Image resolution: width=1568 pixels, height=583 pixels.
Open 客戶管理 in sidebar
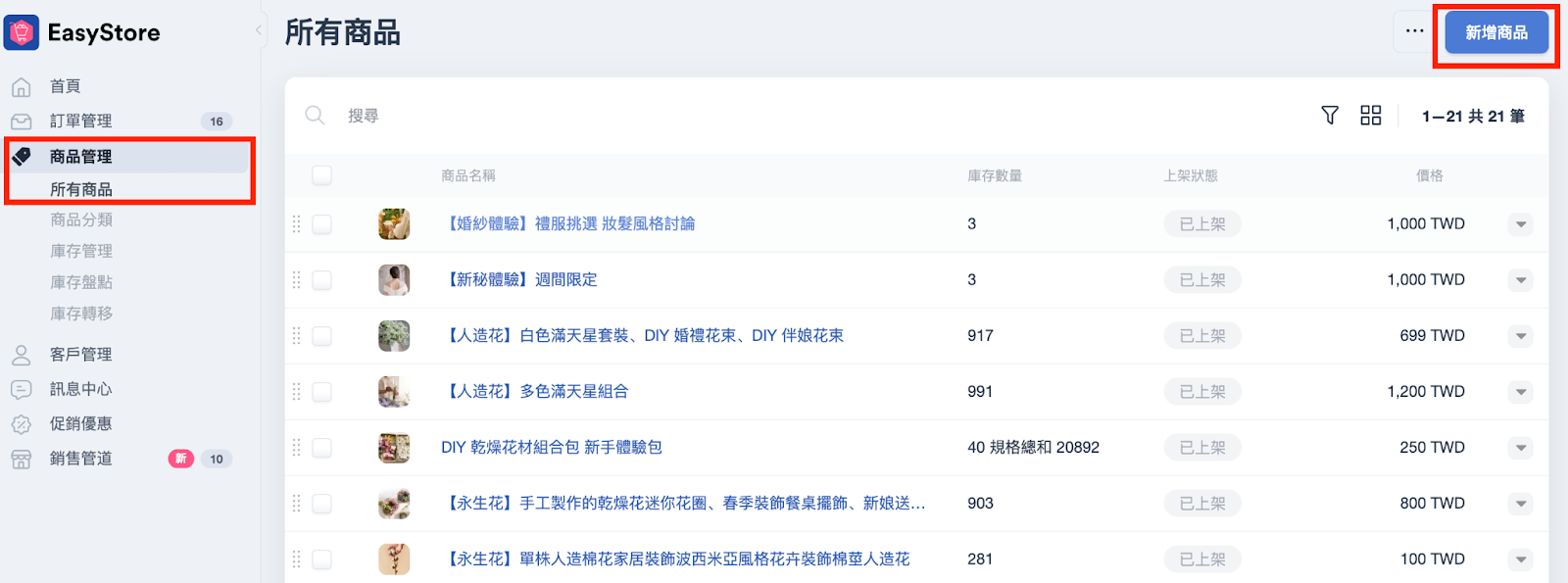pyautogui.click(x=81, y=354)
